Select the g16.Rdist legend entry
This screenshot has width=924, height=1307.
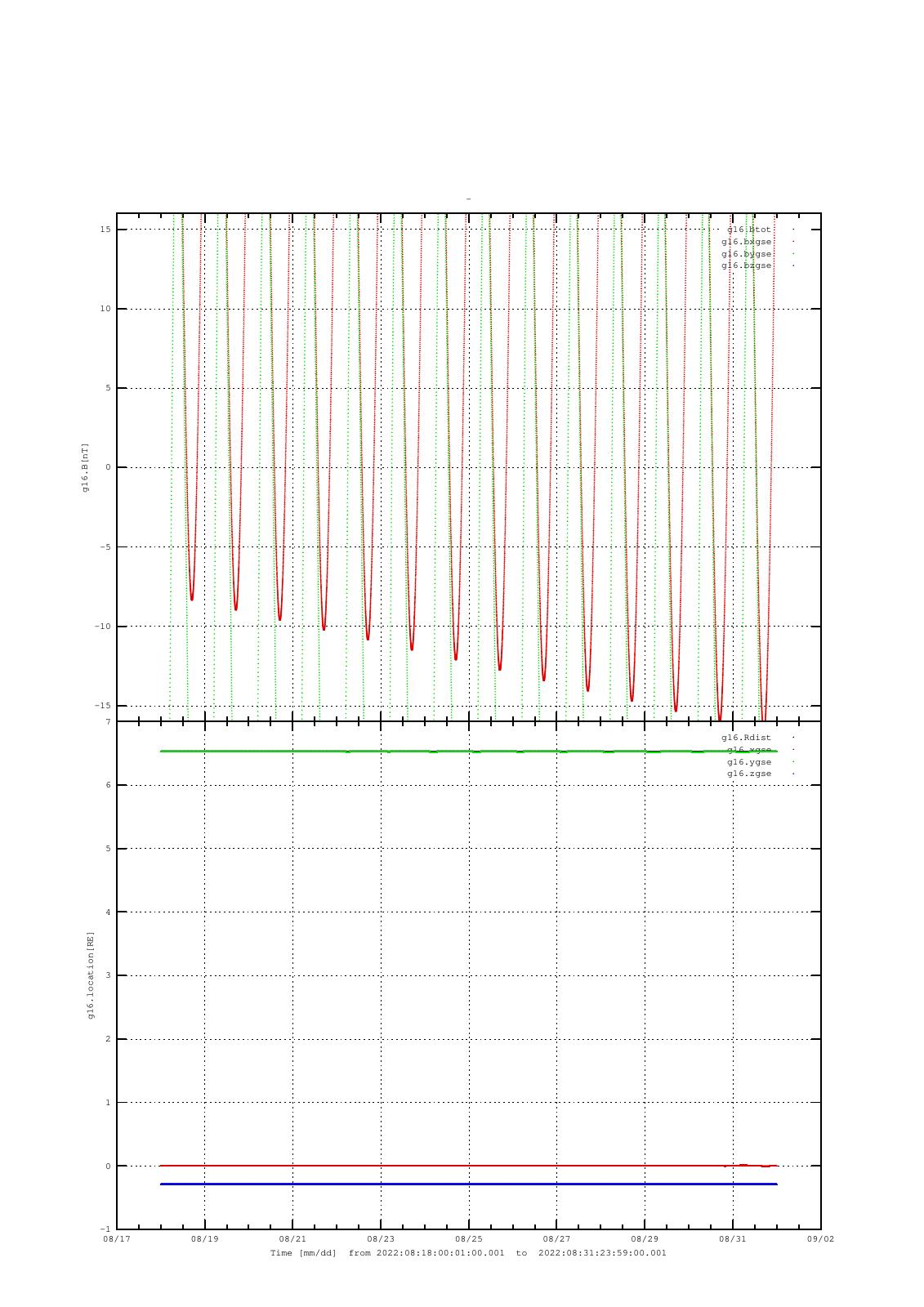[746, 738]
